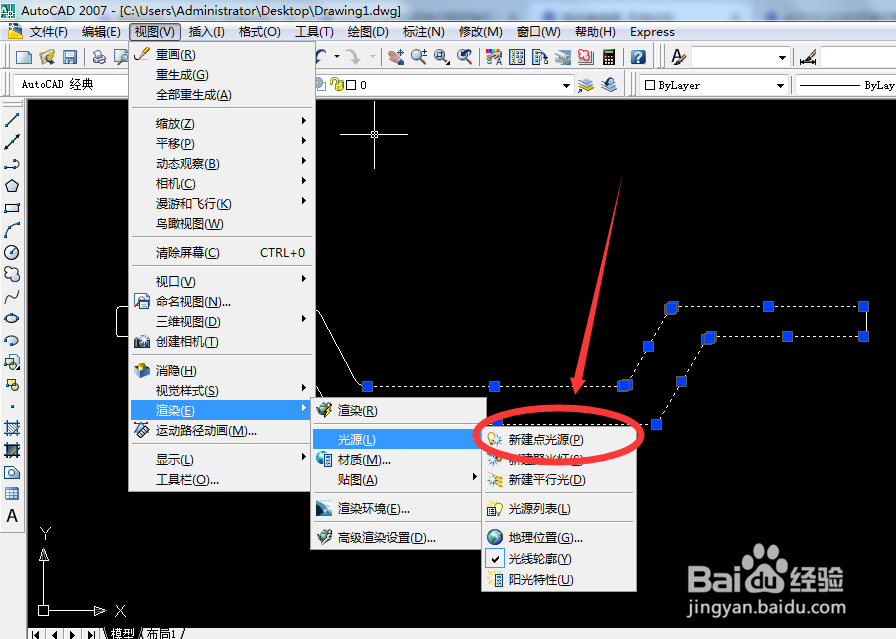Open the AutoCAD 经典 workspace combo box
Screen dimensions: 896x639
click(x=71, y=85)
